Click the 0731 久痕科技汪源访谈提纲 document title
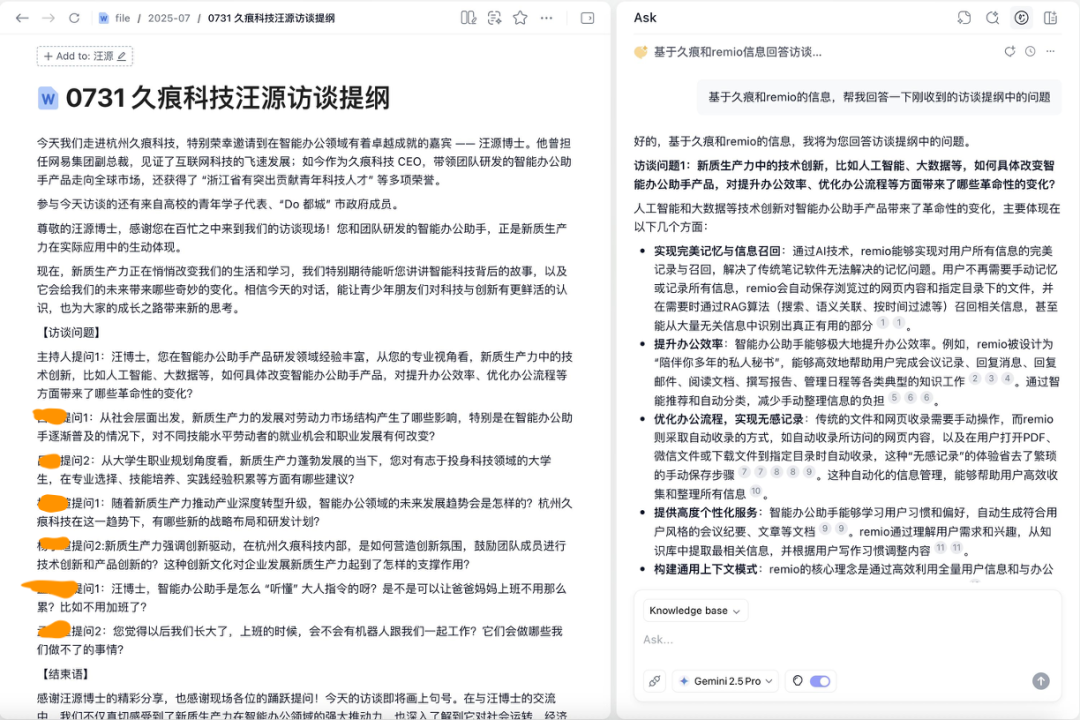 [228, 98]
